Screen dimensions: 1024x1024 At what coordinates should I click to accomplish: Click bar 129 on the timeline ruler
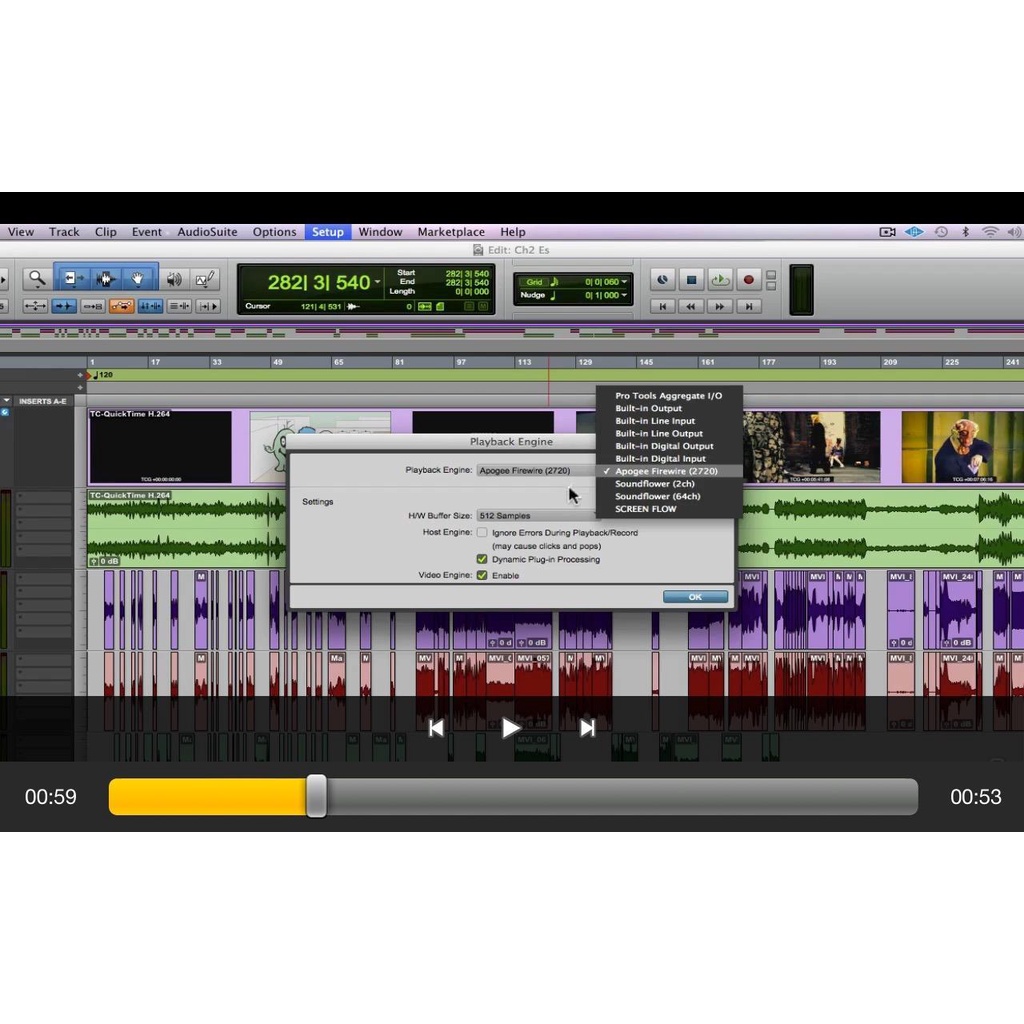[x=585, y=362]
